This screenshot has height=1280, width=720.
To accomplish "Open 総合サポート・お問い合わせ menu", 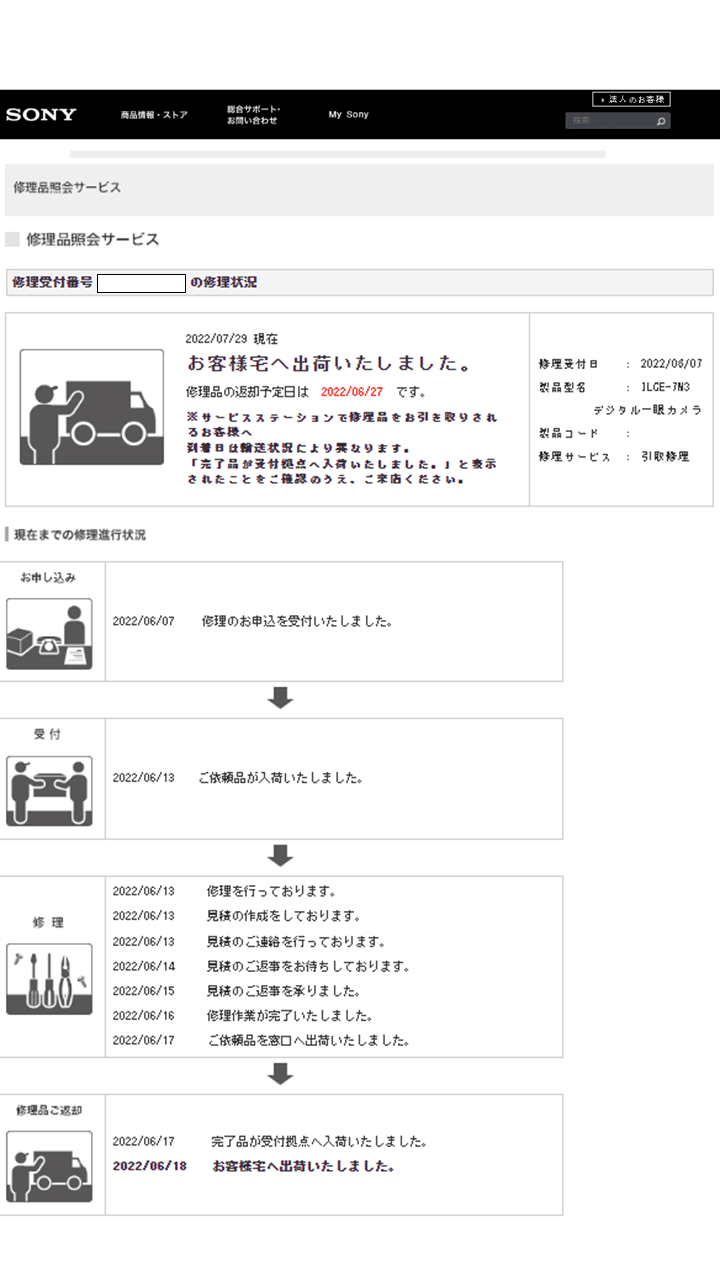I will (253, 115).
